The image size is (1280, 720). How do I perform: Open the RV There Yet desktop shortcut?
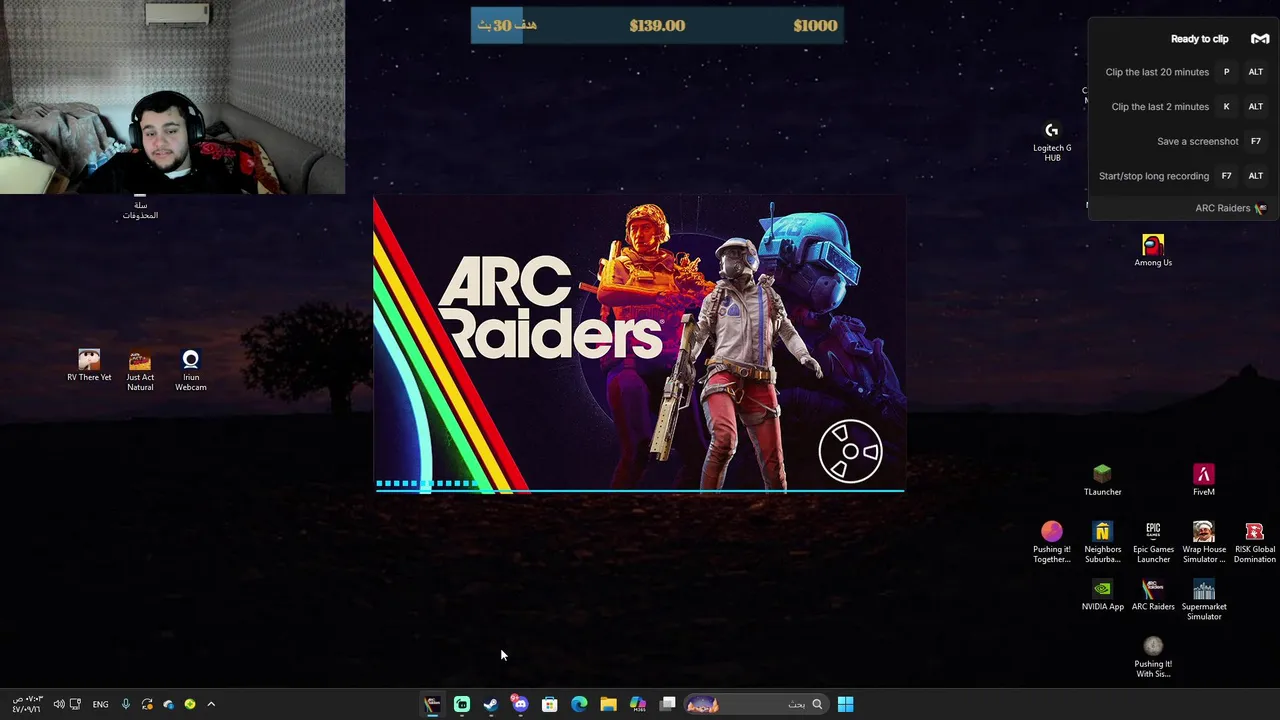coord(89,365)
